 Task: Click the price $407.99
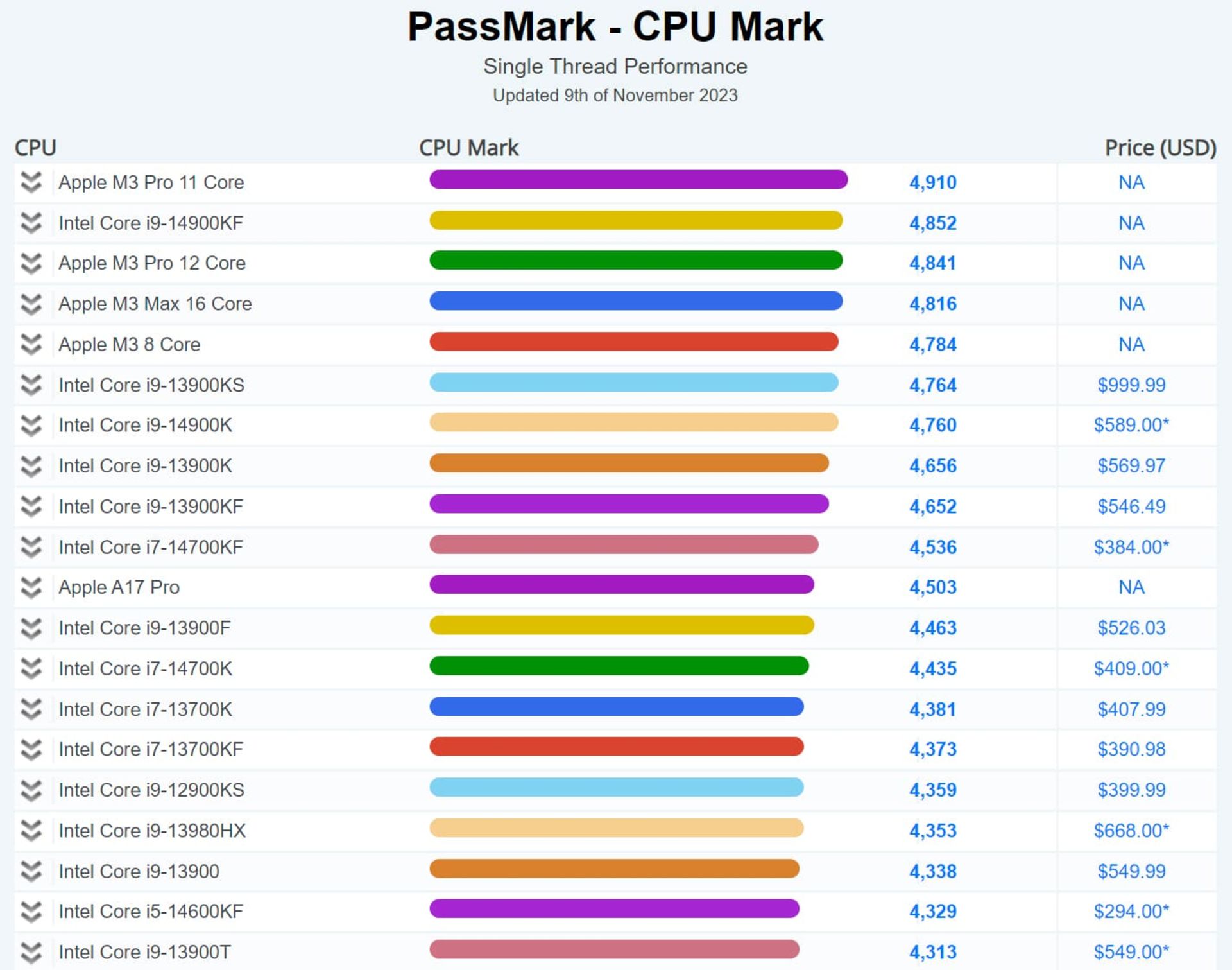coord(1131,709)
